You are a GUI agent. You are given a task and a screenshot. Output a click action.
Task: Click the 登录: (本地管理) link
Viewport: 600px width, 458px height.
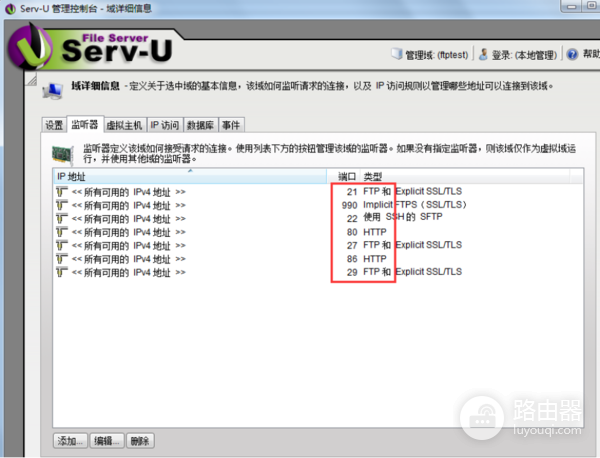coord(524,55)
